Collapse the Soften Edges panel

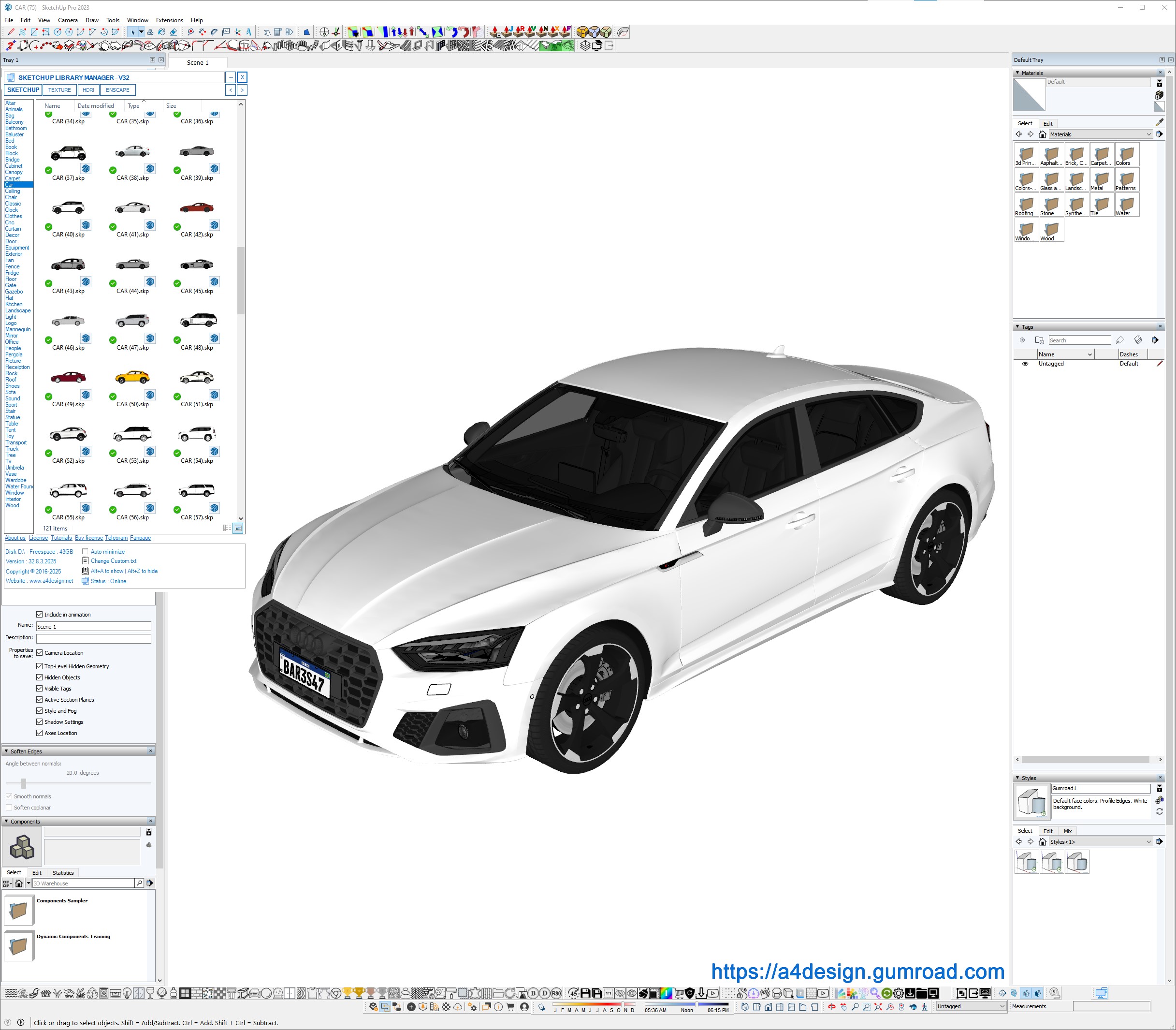[x=6, y=751]
